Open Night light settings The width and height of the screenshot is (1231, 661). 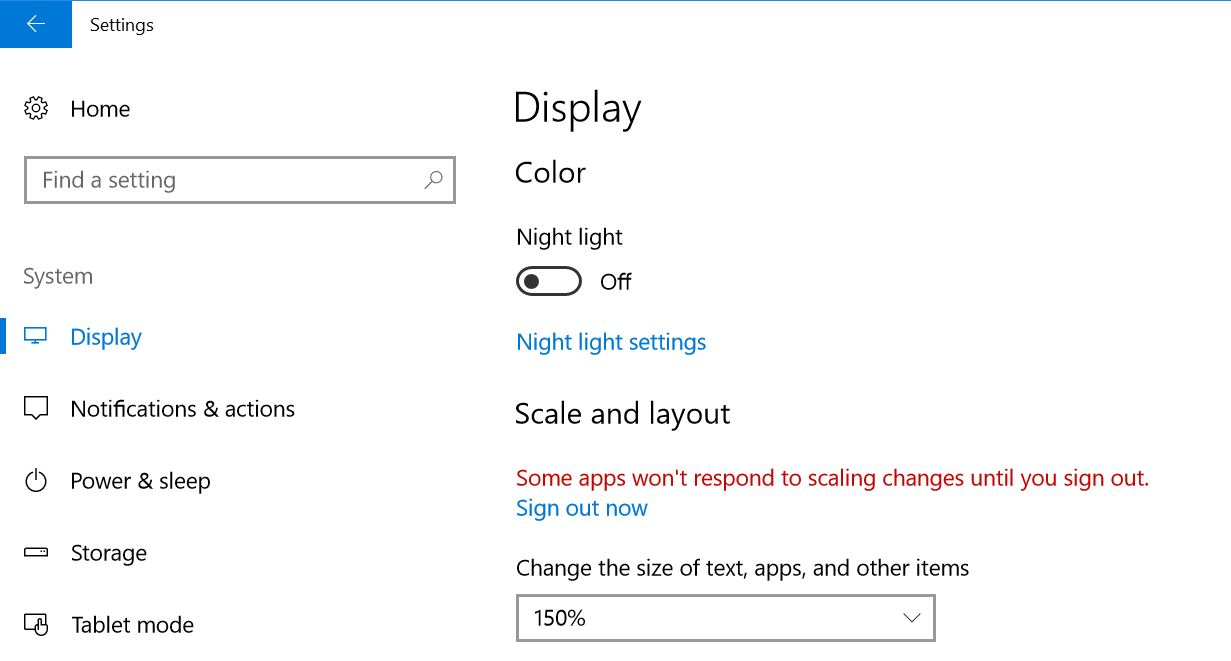coord(610,342)
